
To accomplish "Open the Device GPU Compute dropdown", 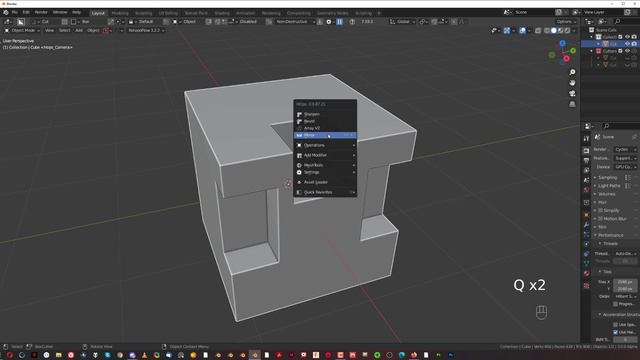I will [x=625, y=167].
